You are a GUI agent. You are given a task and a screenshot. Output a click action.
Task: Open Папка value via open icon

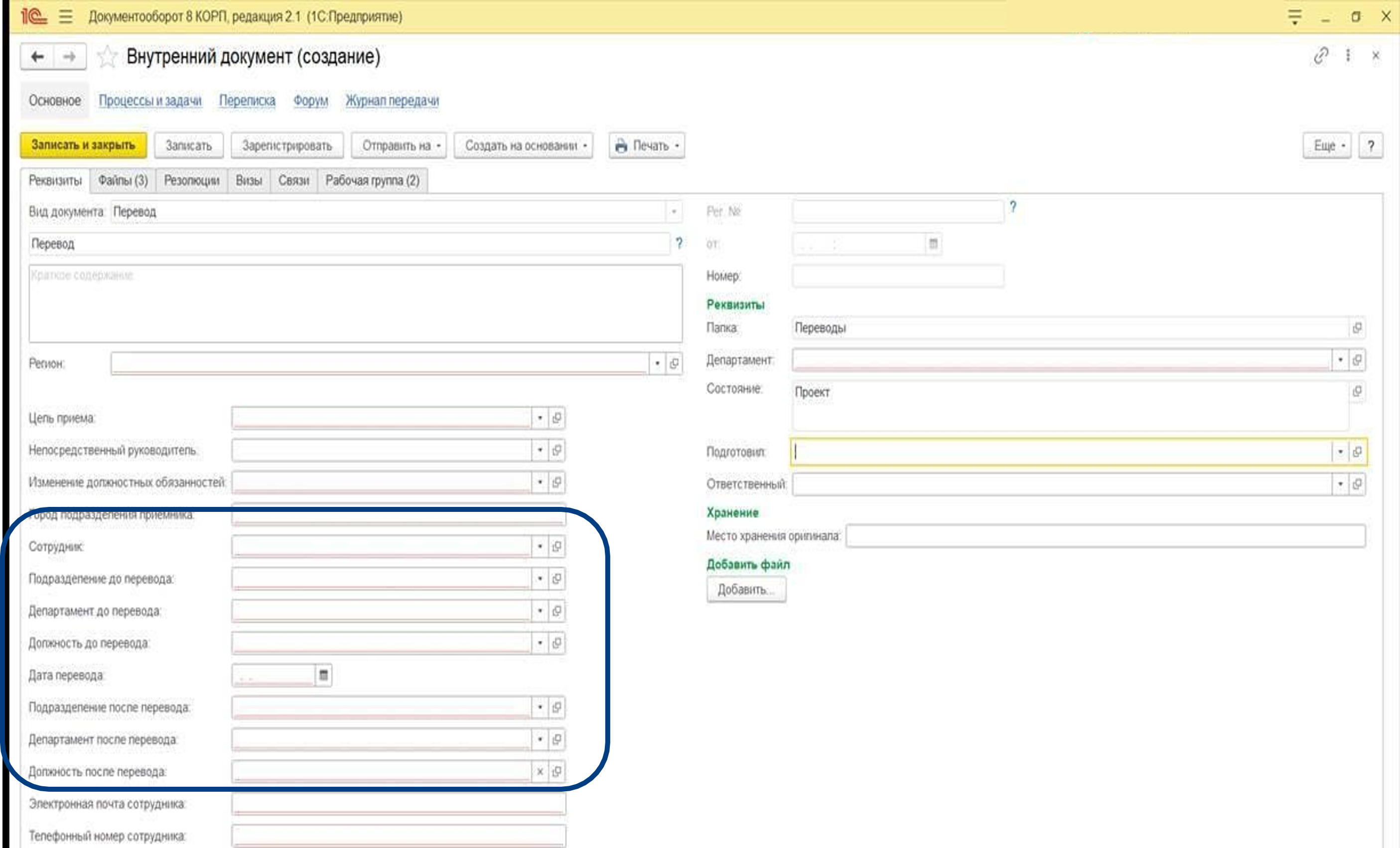(1357, 328)
